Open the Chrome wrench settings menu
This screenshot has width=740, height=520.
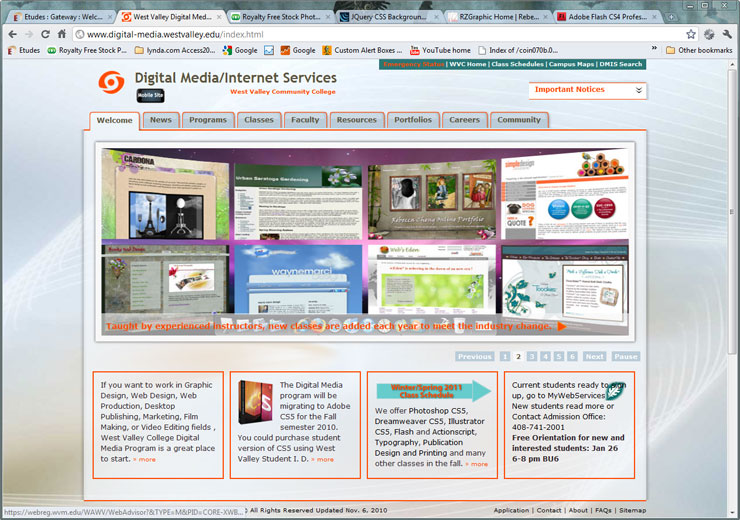[727, 34]
